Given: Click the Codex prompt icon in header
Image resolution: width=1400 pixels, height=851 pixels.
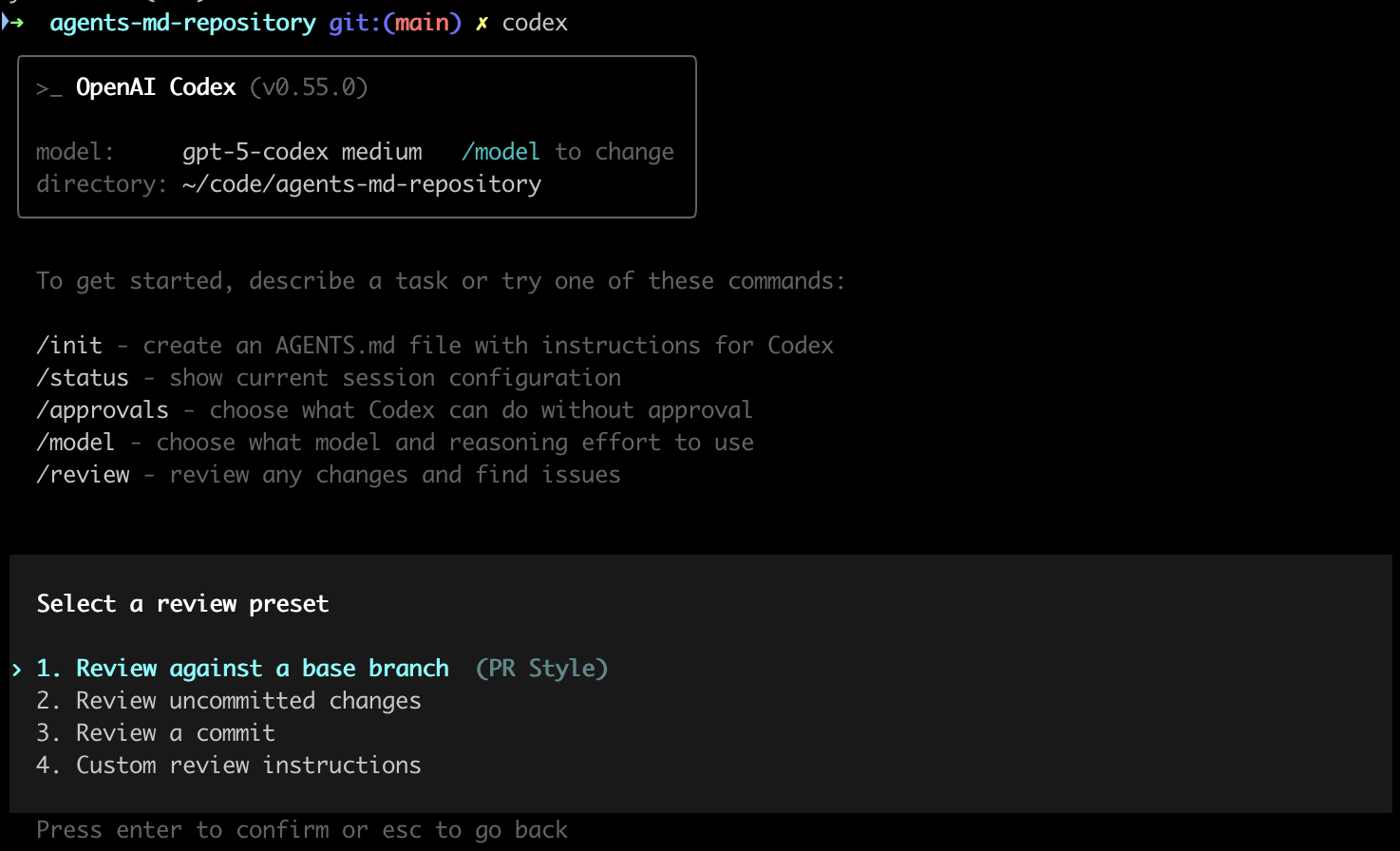Looking at the screenshot, I should click(48, 88).
